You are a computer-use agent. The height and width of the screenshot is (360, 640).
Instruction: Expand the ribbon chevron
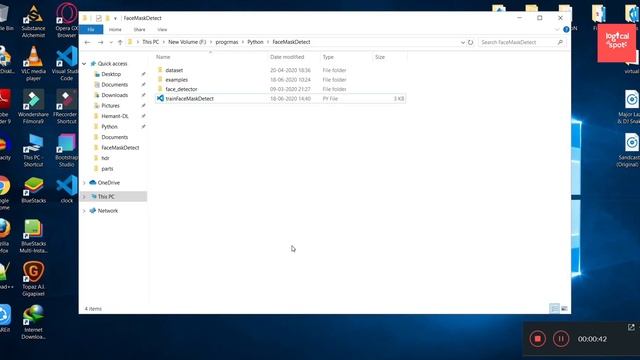click(x=557, y=29)
